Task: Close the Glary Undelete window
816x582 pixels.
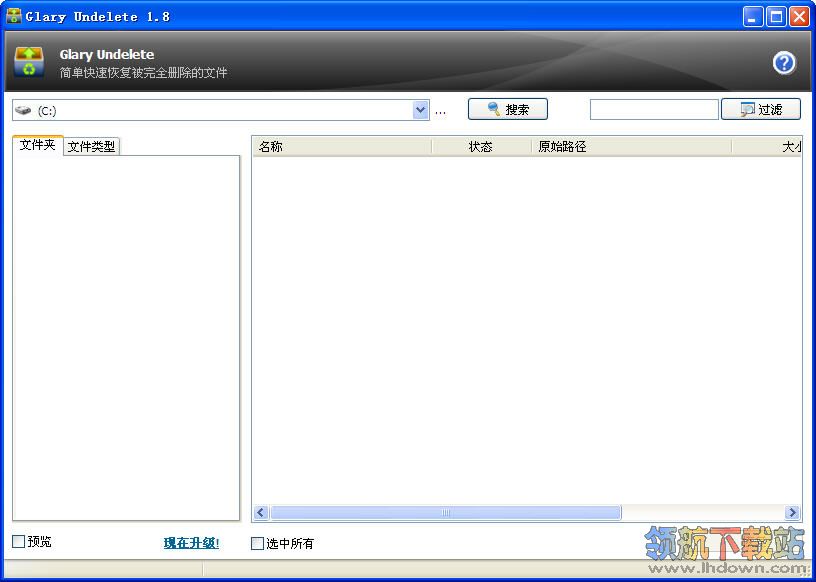Action: 799,17
